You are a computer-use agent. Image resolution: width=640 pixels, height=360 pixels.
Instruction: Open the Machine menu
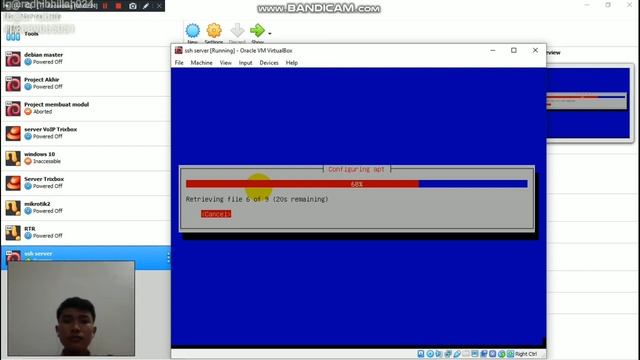tap(202, 63)
